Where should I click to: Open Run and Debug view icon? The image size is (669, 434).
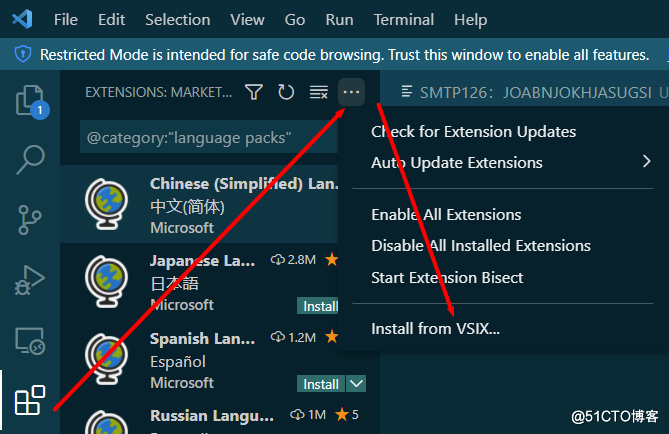pyautogui.click(x=30, y=280)
